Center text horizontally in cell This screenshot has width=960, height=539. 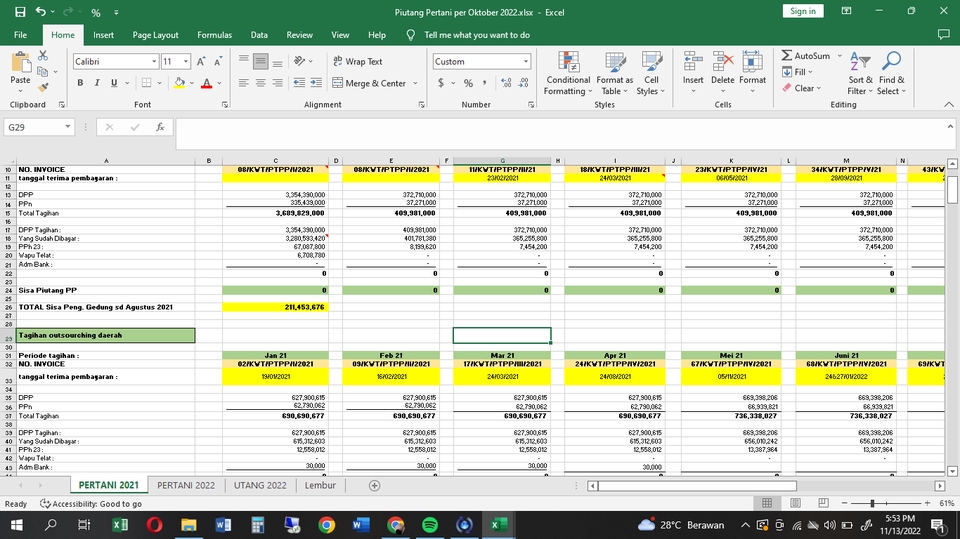261,83
